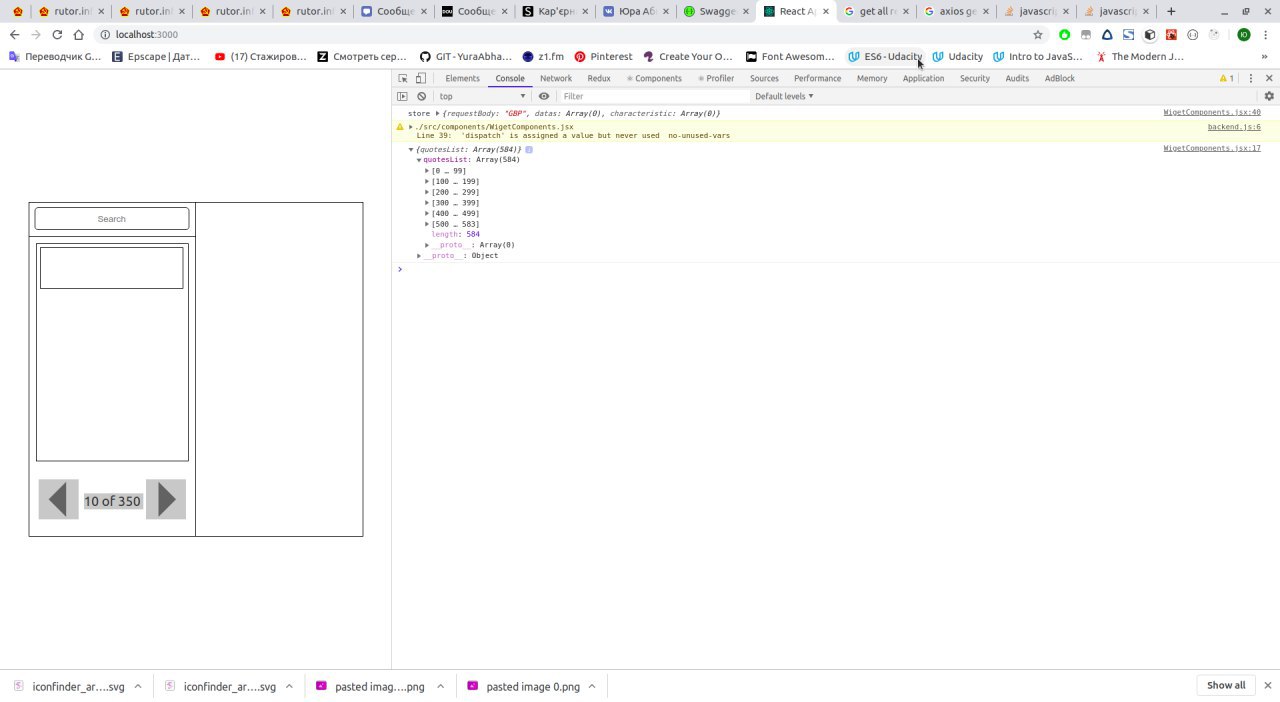Click the blue S extension icon

[x=1128, y=34]
